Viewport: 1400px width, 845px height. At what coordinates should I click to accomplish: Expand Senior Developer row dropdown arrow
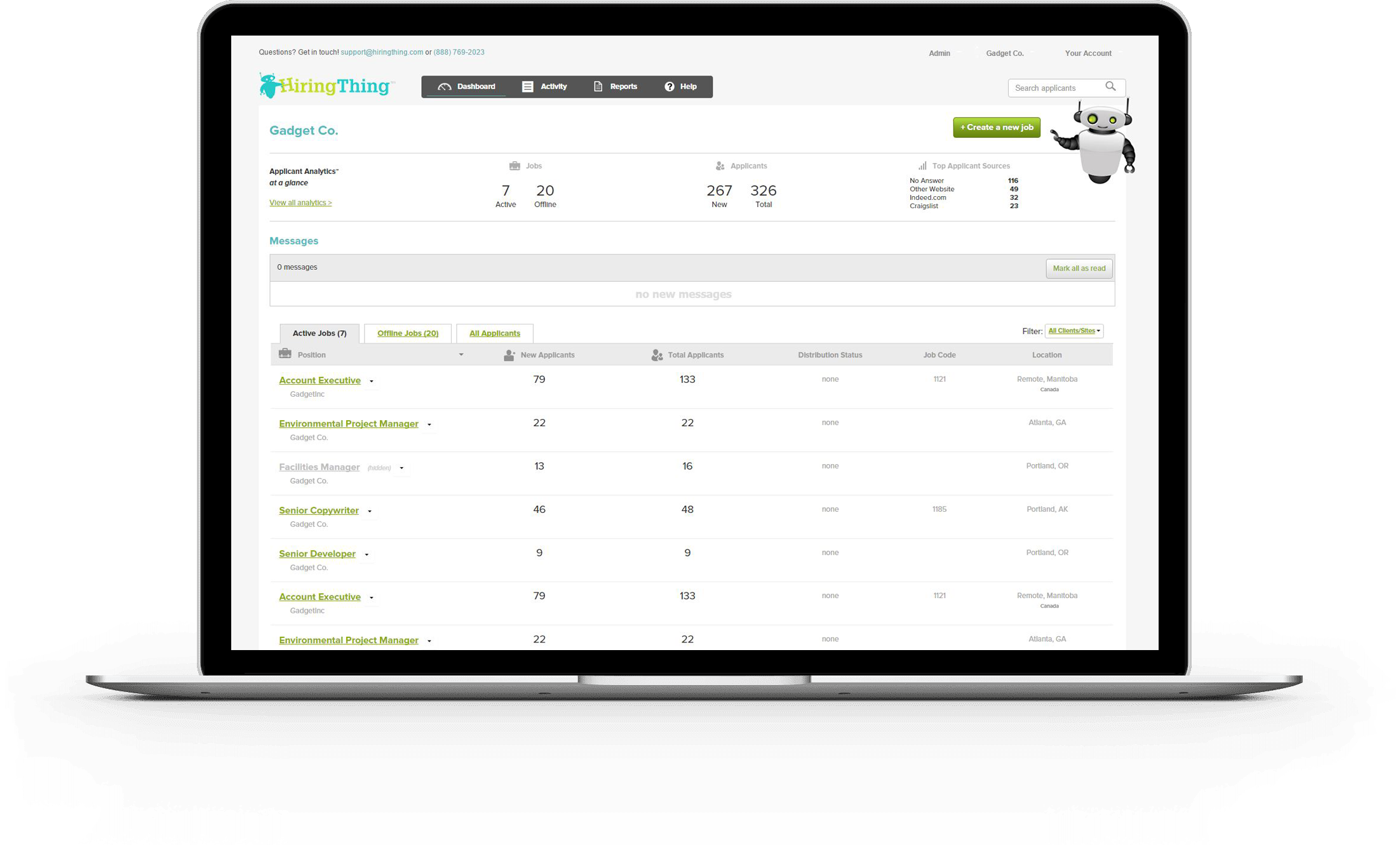[x=367, y=555]
